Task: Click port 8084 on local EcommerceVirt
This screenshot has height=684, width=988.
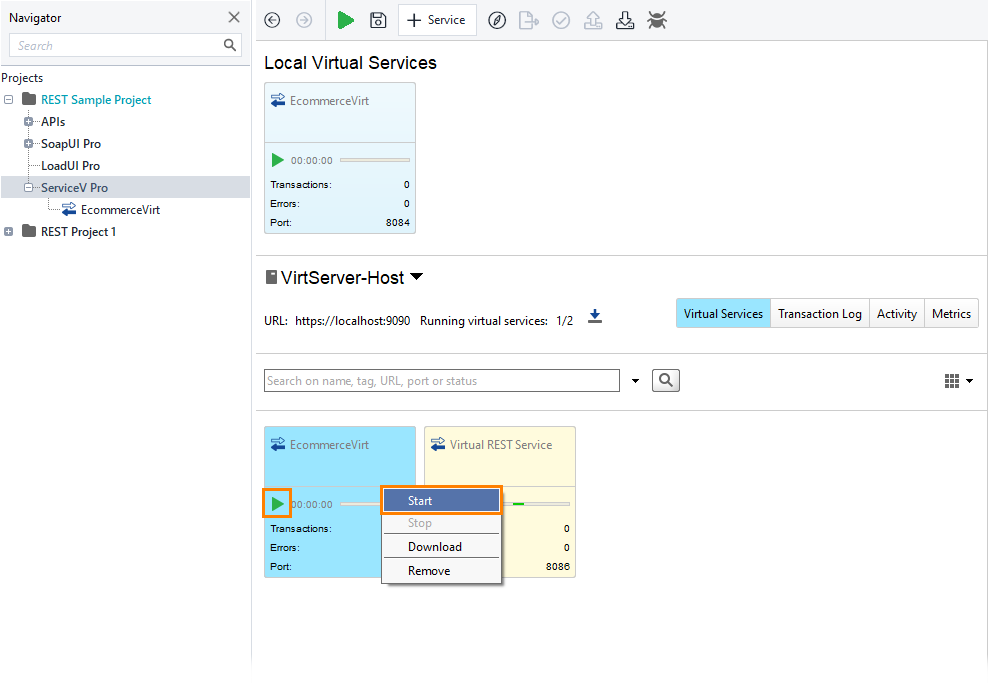Action: (x=398, y=222)
